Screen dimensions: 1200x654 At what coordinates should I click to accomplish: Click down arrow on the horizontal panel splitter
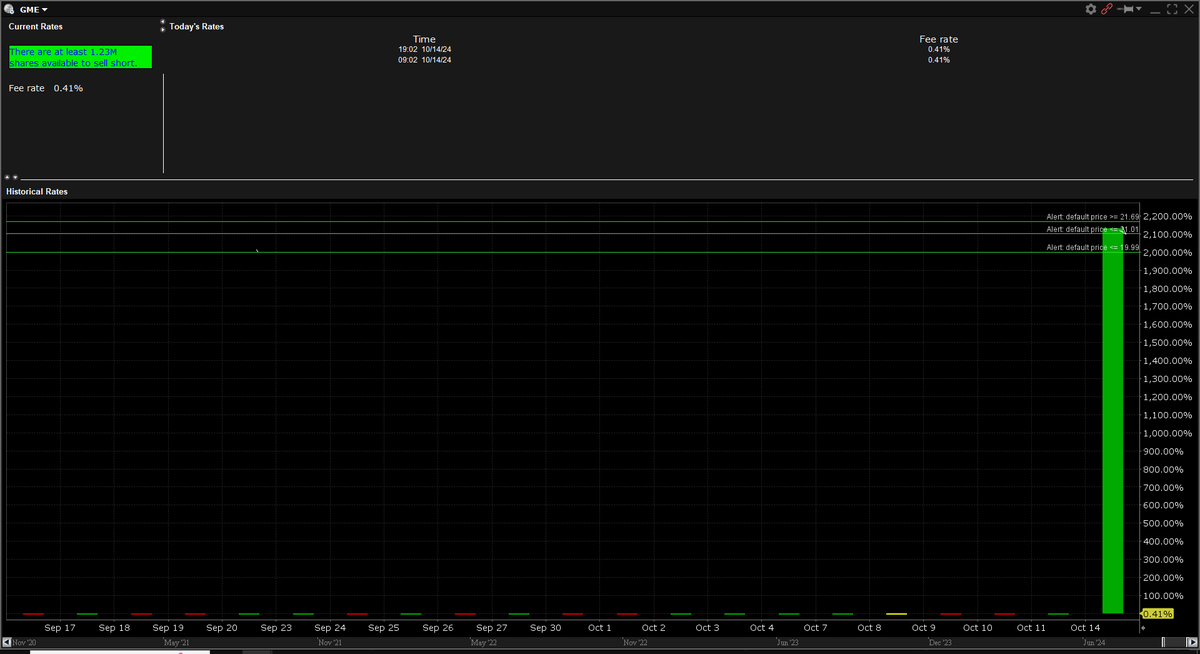coord(15,178)
